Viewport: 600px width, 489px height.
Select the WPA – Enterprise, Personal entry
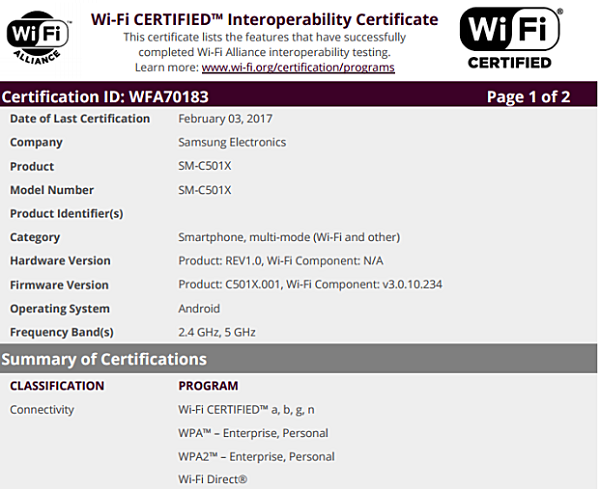tap(253, 433)
